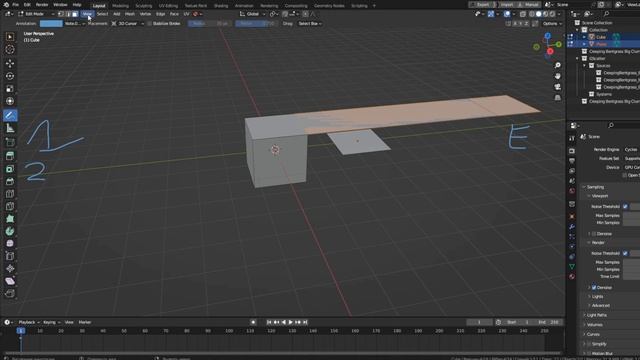The height and width of the screenshot is (360, 640).
Task: Open the Select Box drag dropdown
Action: point(310,24)
